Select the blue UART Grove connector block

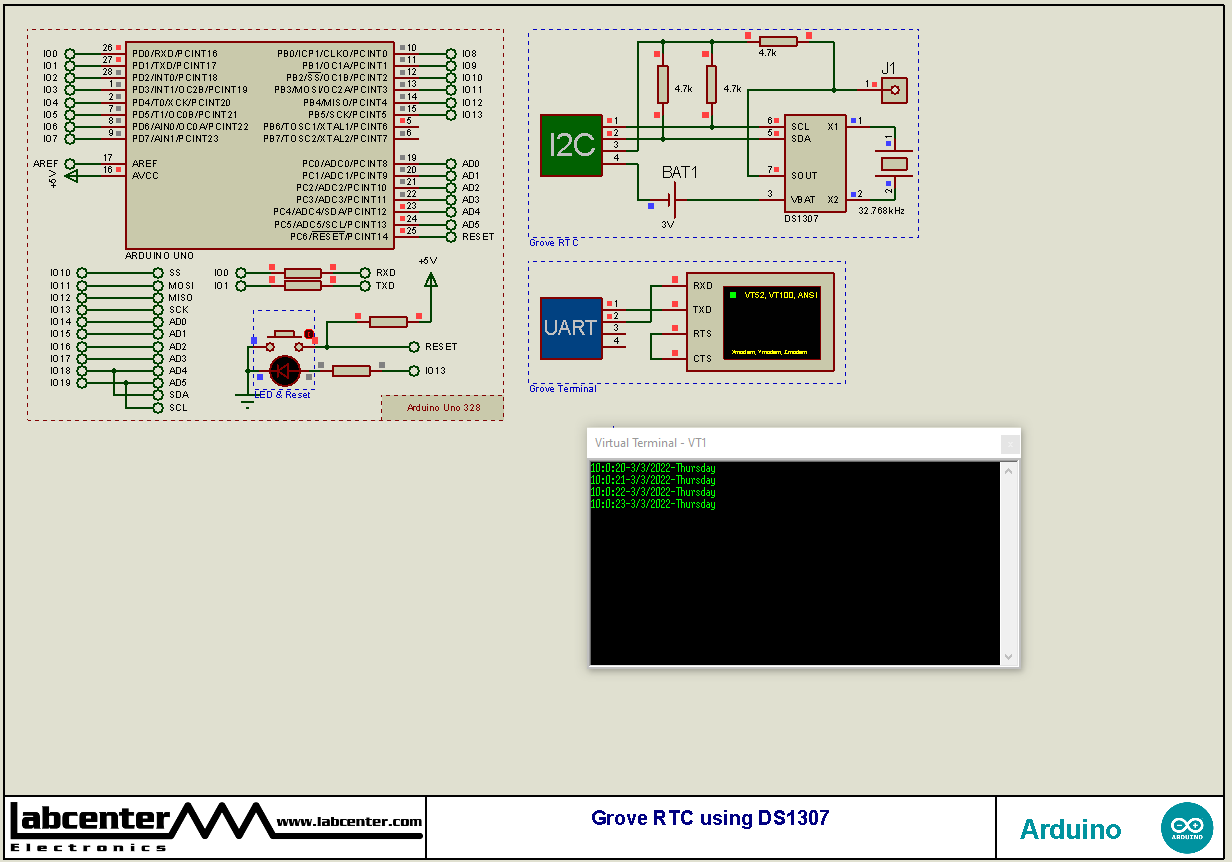(571, 327)
